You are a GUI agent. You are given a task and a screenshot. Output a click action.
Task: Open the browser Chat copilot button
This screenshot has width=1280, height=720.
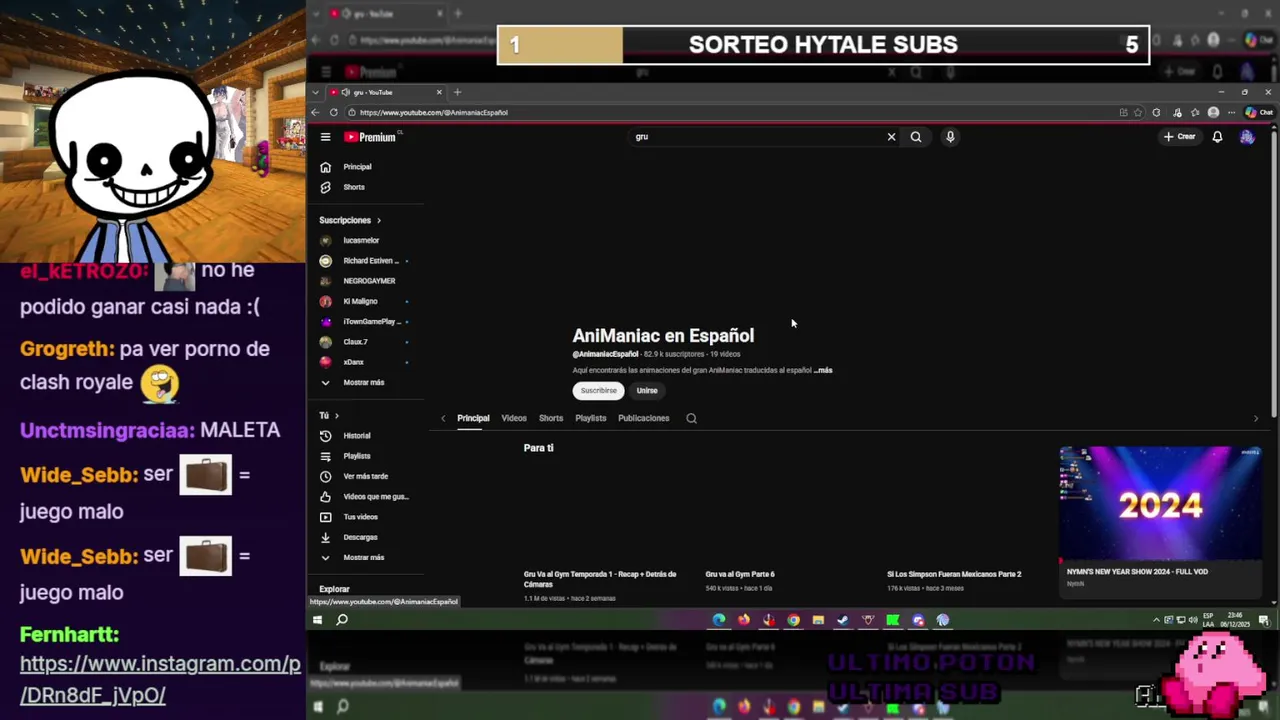pos(1258,112)
